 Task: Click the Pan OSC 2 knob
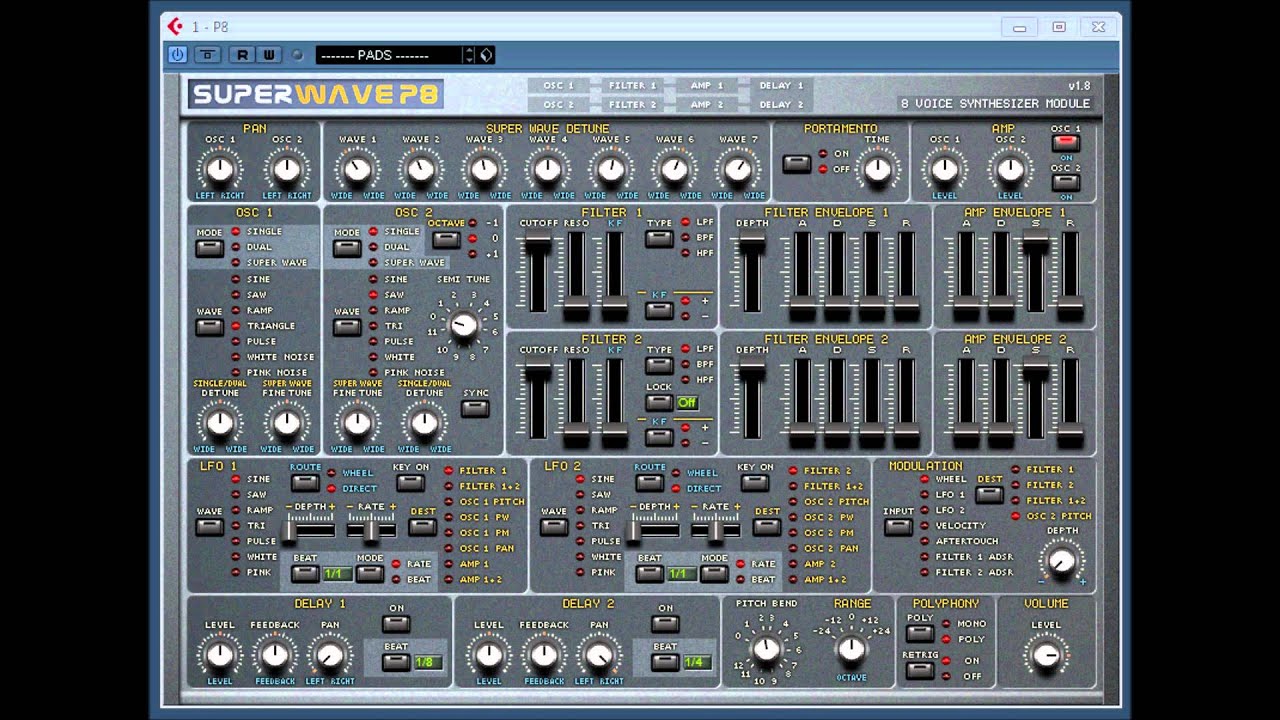coord(287,168)
